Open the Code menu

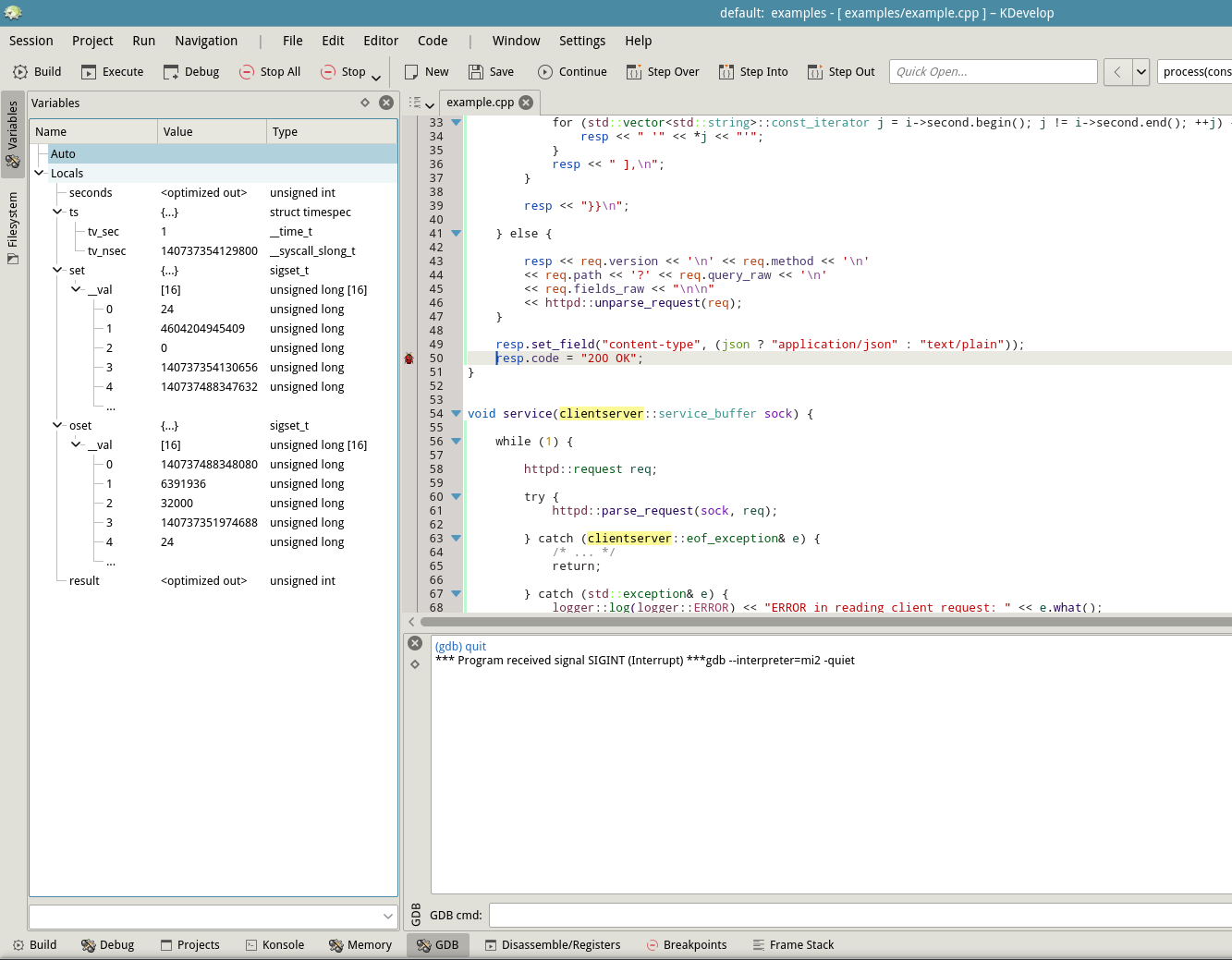(433, 41)
